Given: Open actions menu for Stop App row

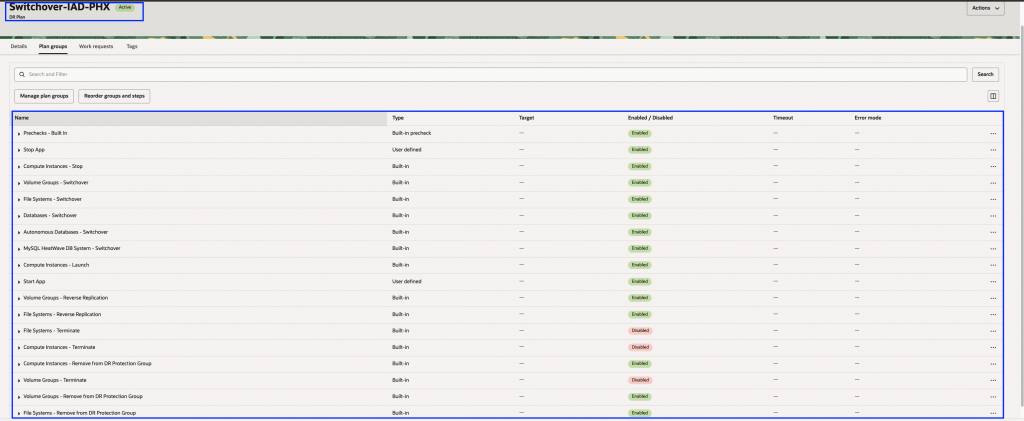Looking at the screenshot, I should [x=993, y=150].
